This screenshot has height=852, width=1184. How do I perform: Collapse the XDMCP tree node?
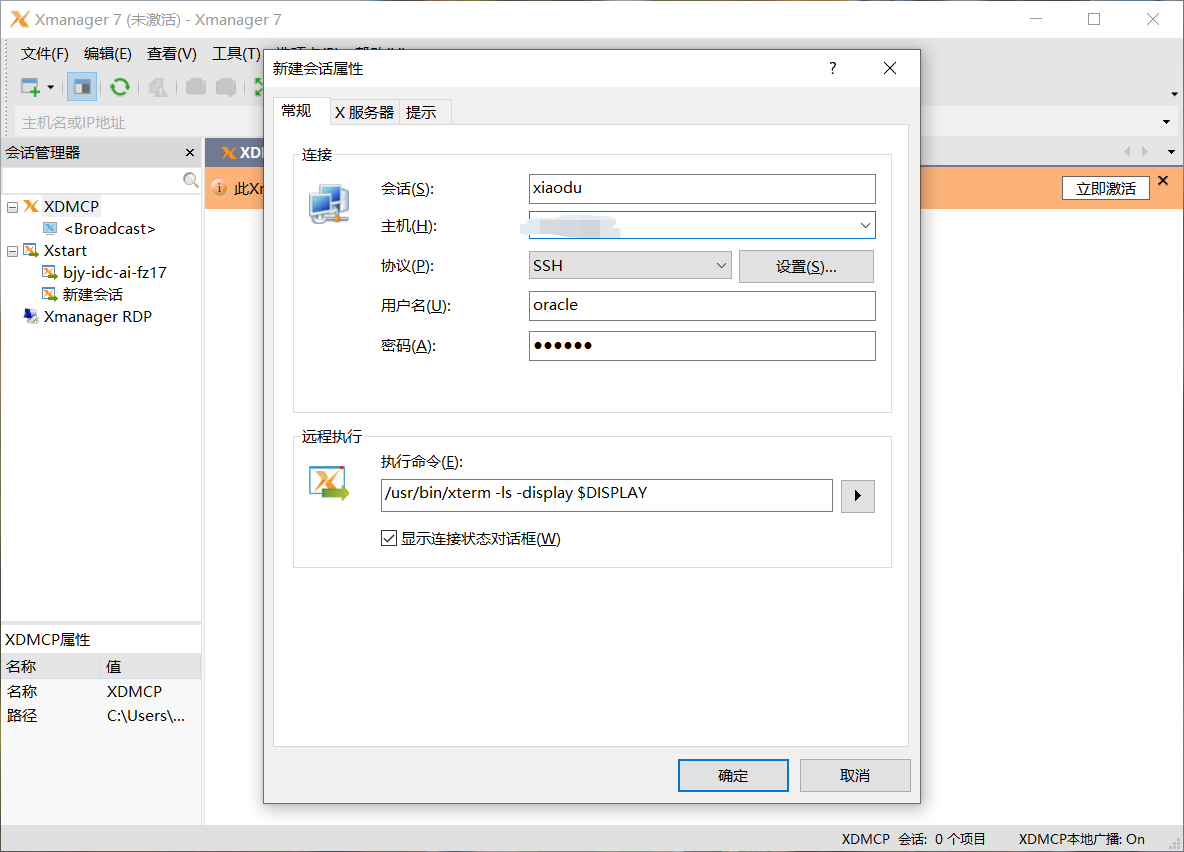tap(13, 207)
